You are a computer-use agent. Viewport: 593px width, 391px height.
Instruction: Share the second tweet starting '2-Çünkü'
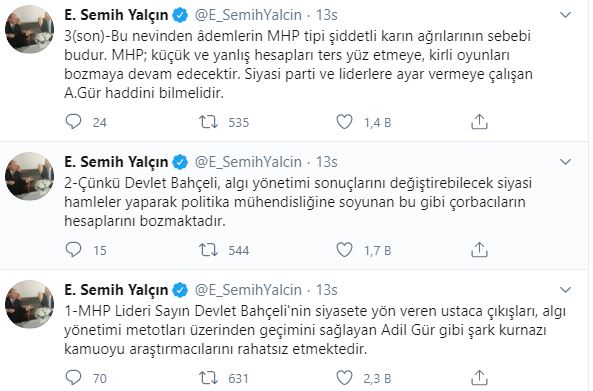coord(479,250)
